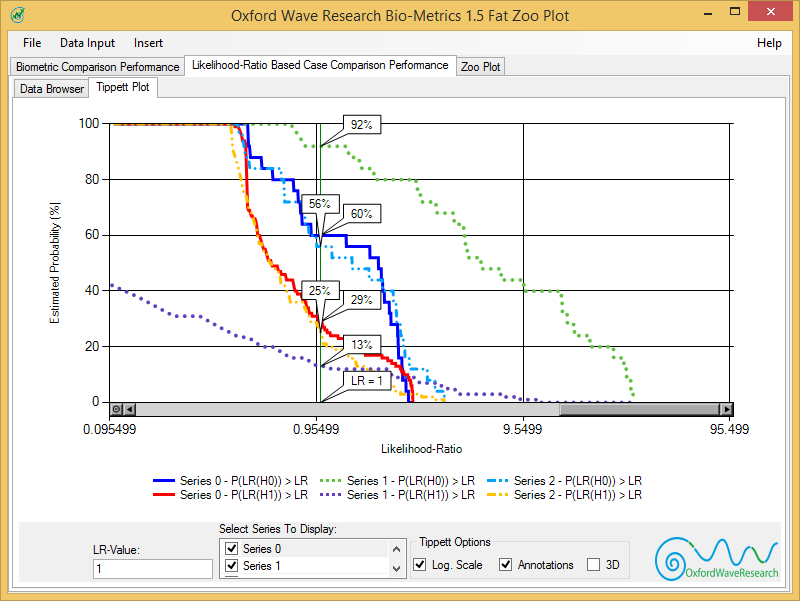The image size is (800, 601).
Task: Click Series 2 - P(LR(H1)) > LR legend entry
Action: click(564, 495)
